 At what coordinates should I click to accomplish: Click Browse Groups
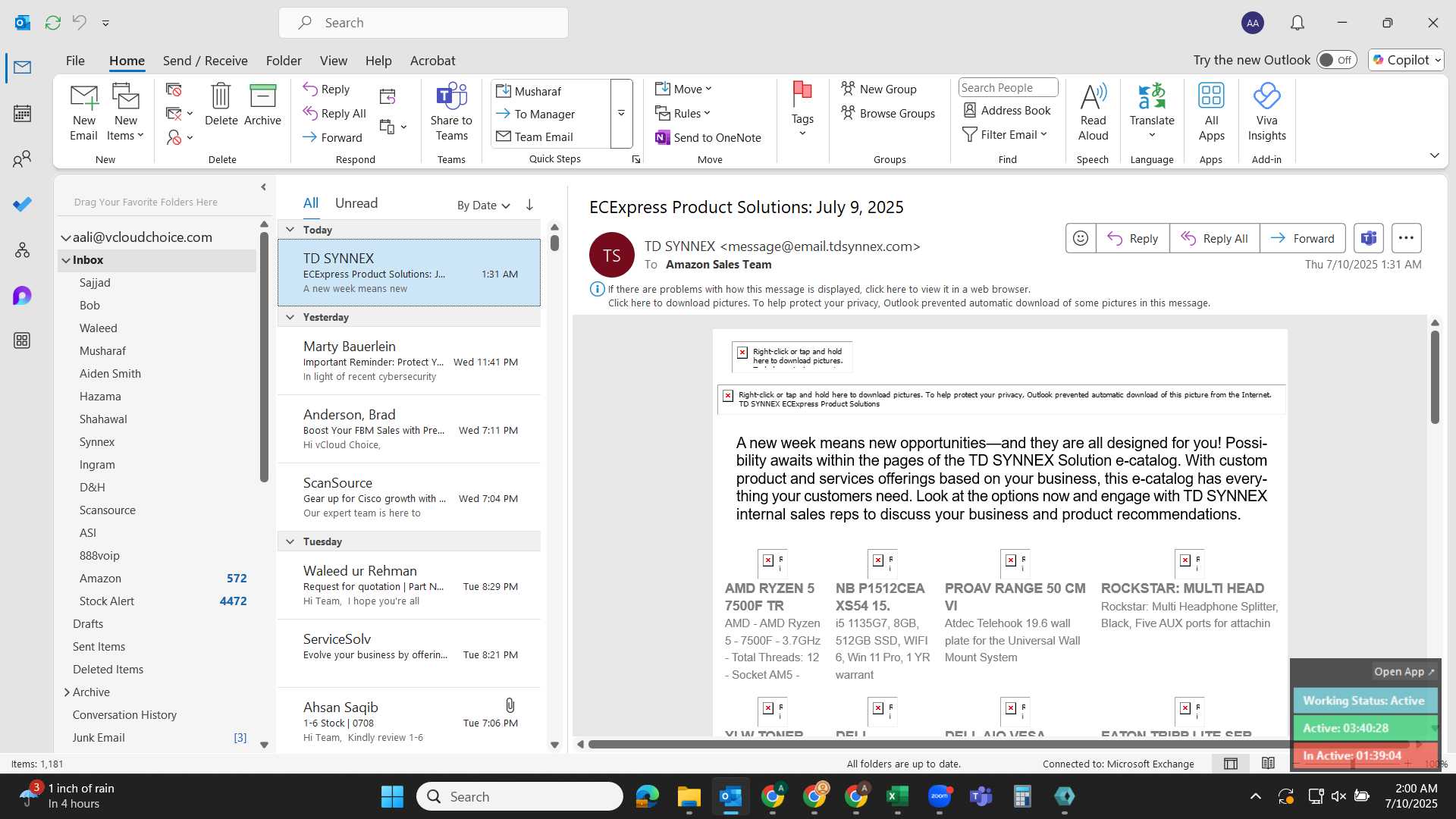click(x=888, y=113)
